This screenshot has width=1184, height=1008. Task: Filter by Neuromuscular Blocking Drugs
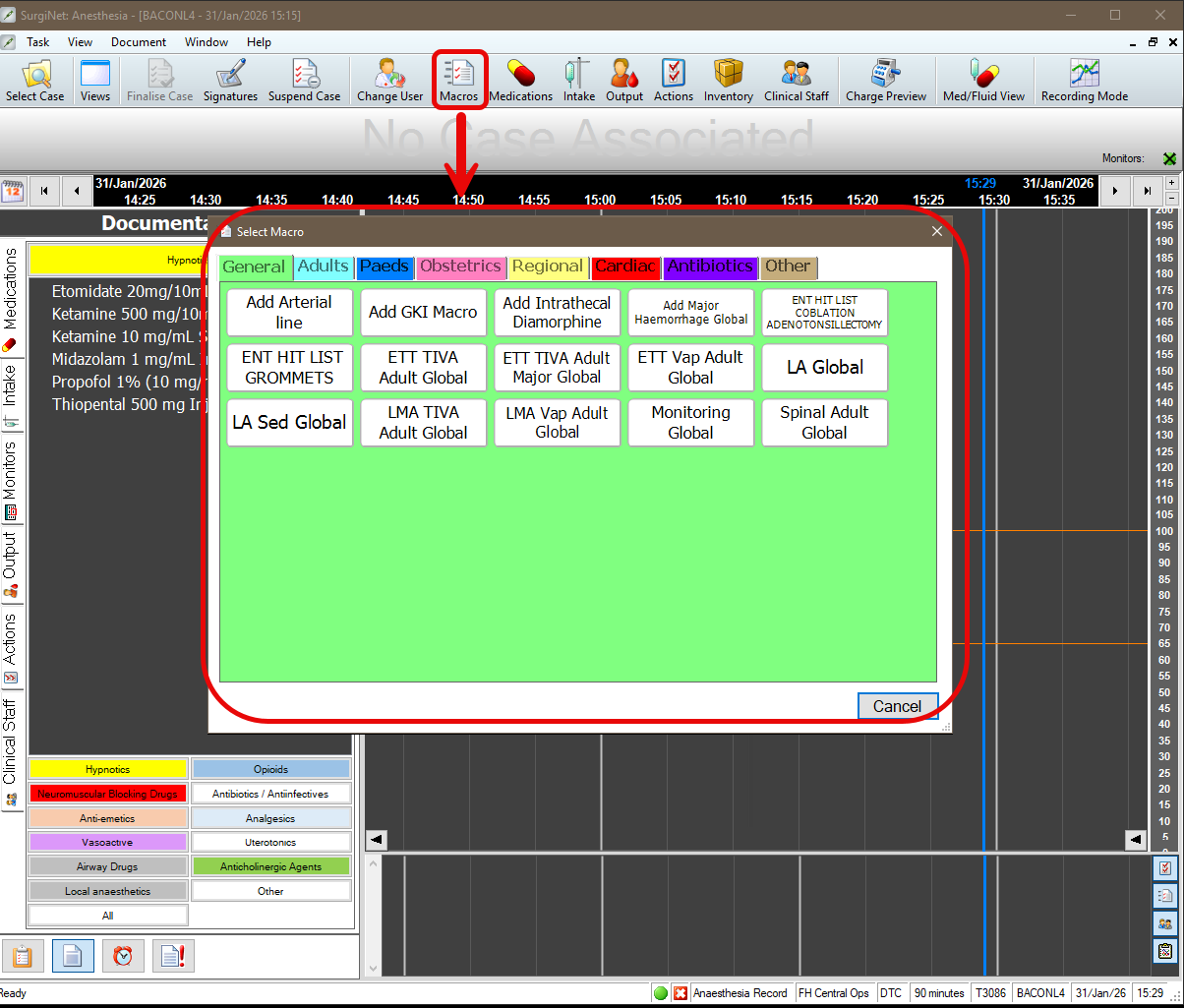coord(108,794)
